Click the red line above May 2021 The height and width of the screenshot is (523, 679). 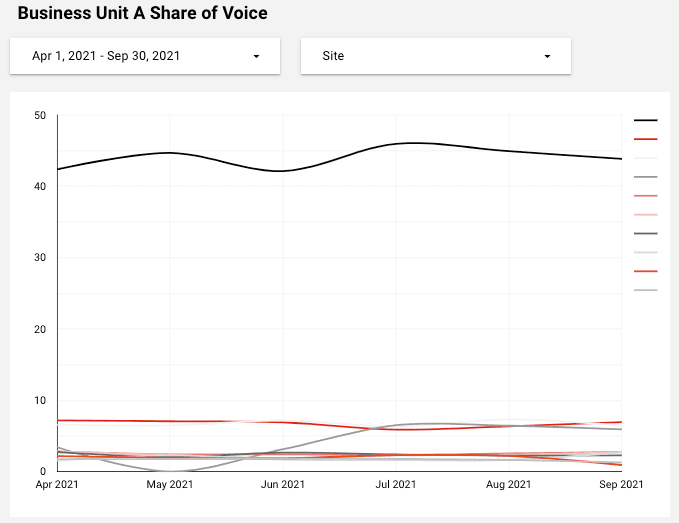pyautogui.click(x=170, y=421)
